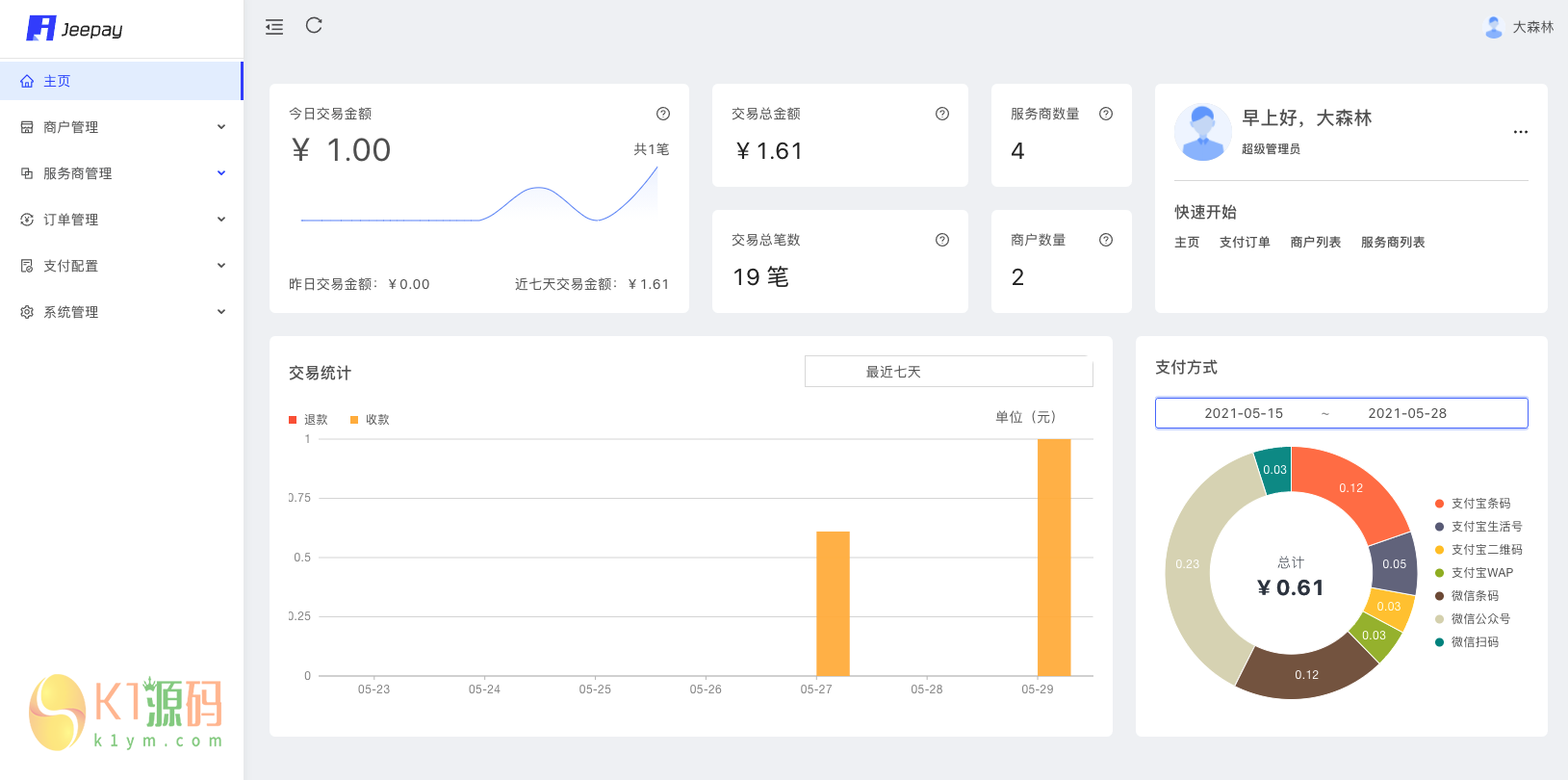Click the 系统管理 gear icon
This screenshot has width=1568, height=780.
[27, 312]
